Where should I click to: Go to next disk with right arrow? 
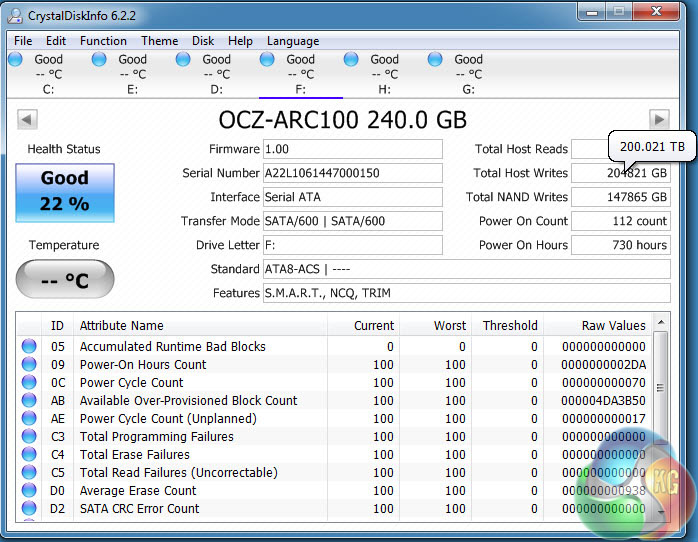coord(659,120)
